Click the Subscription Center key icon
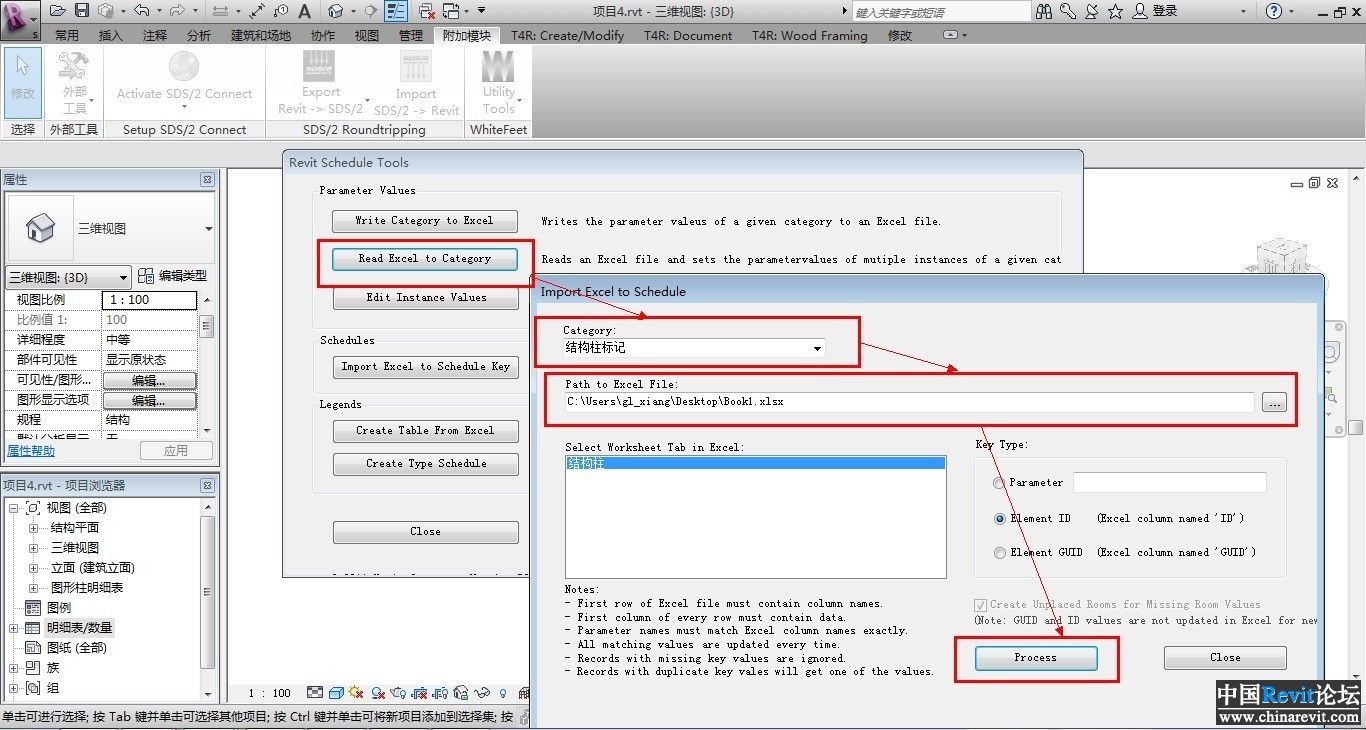1366x730 pixels. coord(1068,11)
